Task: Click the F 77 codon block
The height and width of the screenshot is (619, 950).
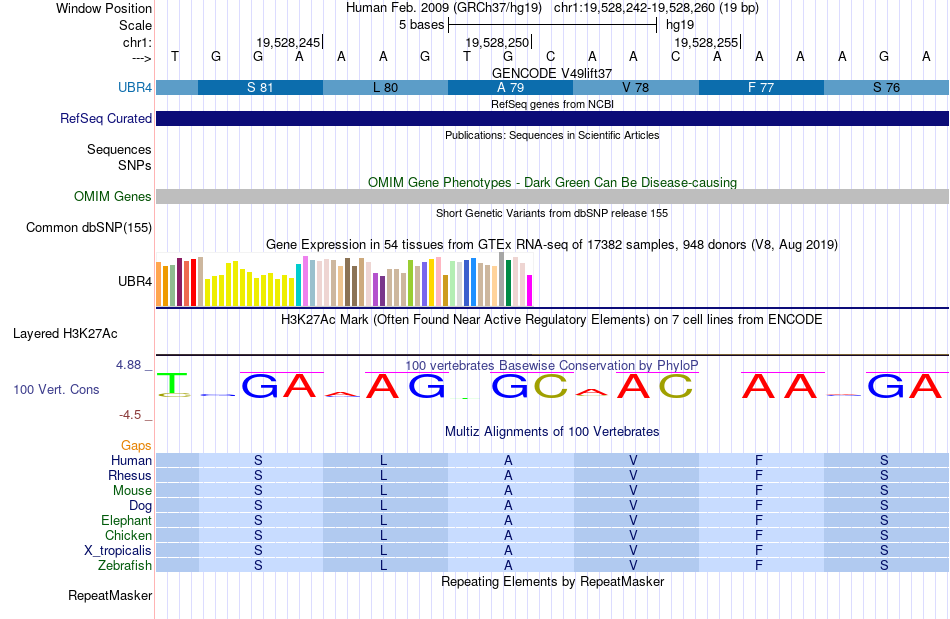Action: coord(762,87)
